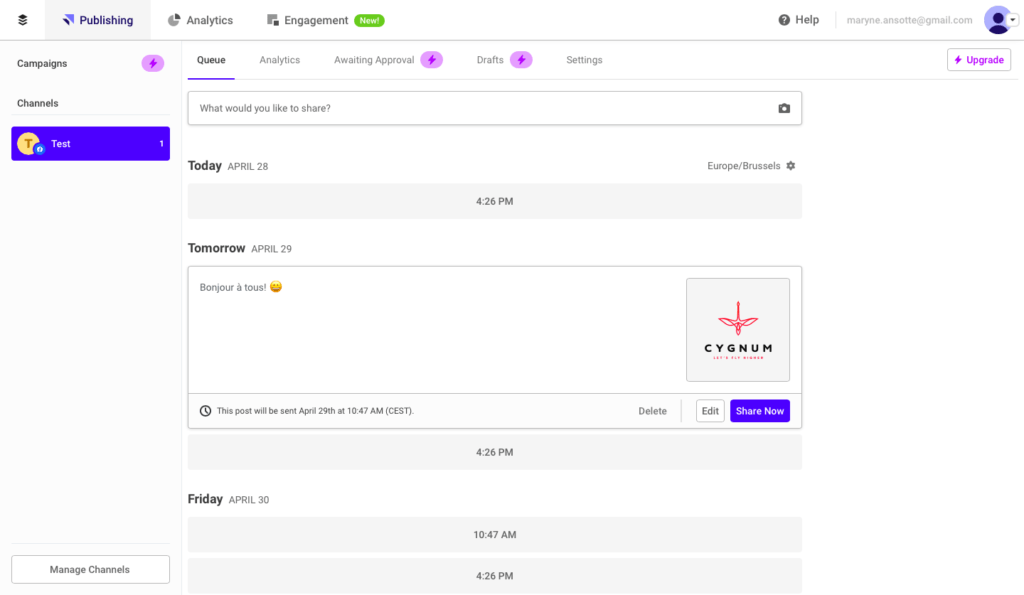Click the Twitter badge on the Test channel avatar
Image resolution: width=1024 pixels, height=595 pixels.
[37, 150]
